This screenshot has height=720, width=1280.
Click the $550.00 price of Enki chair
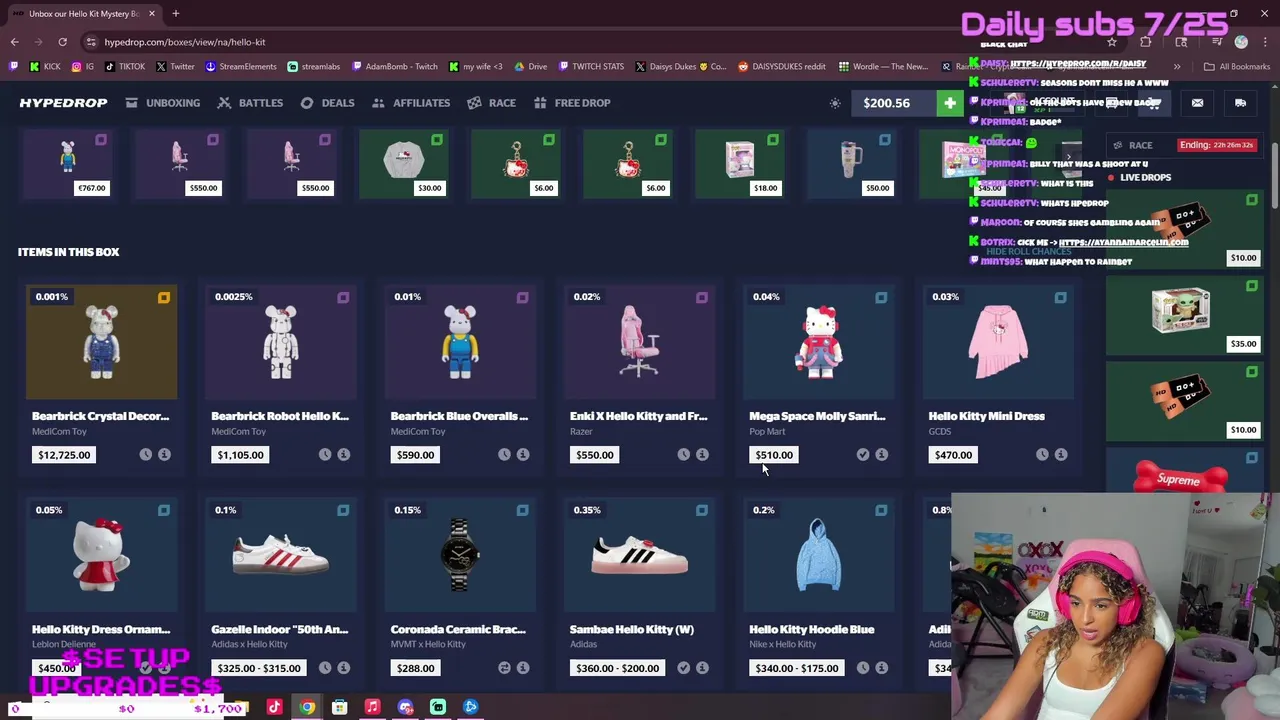click(594, 455)
